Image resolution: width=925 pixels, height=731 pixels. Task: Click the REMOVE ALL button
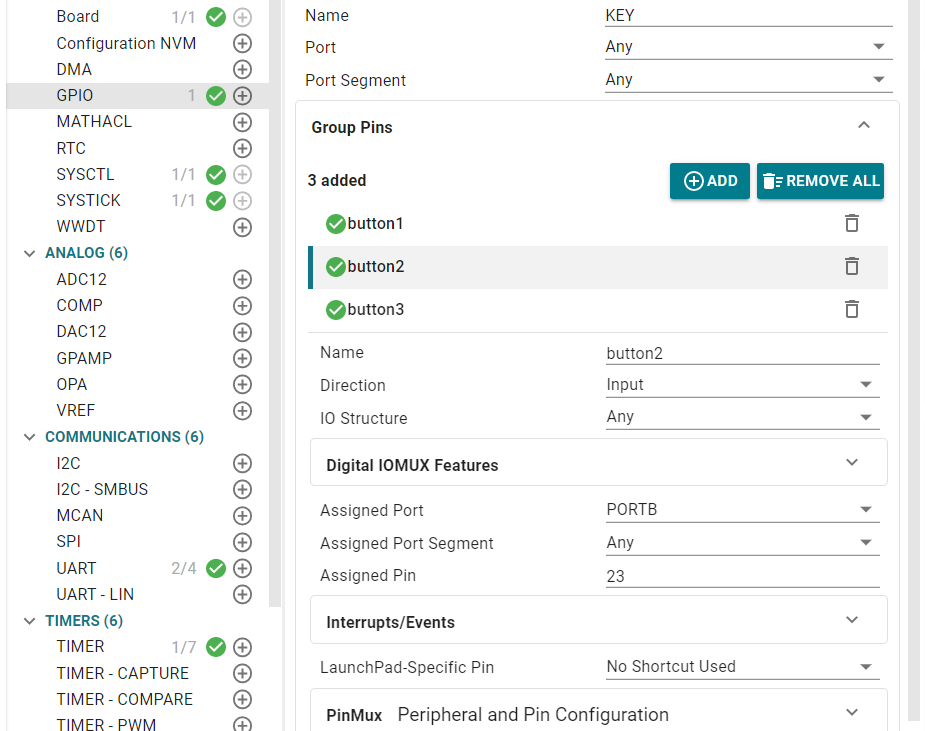821,181
